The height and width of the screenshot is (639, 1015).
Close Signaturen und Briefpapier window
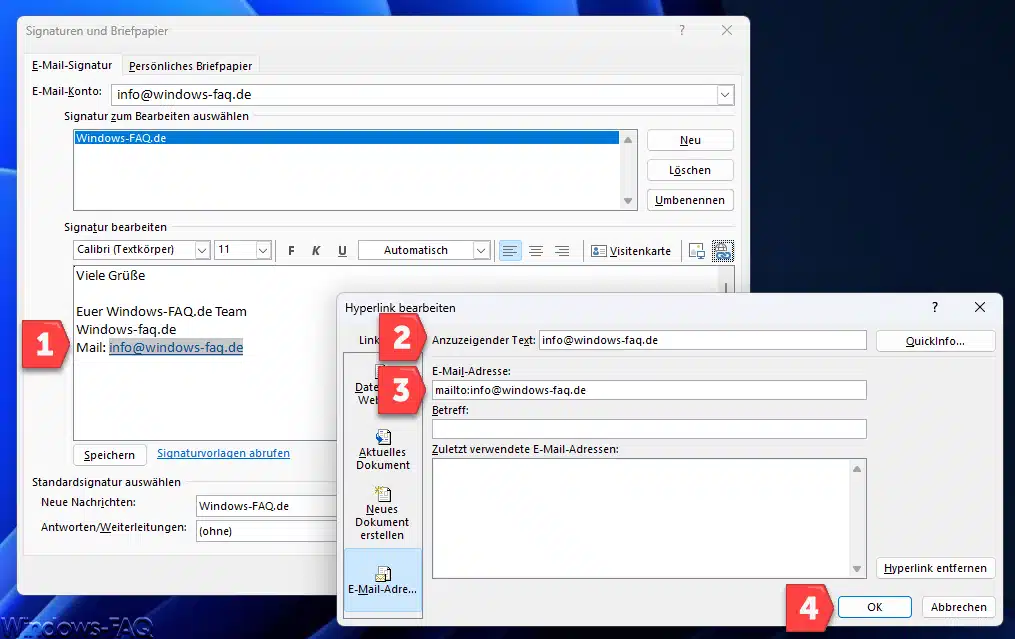pyautogui.click(x=727, y=30)
